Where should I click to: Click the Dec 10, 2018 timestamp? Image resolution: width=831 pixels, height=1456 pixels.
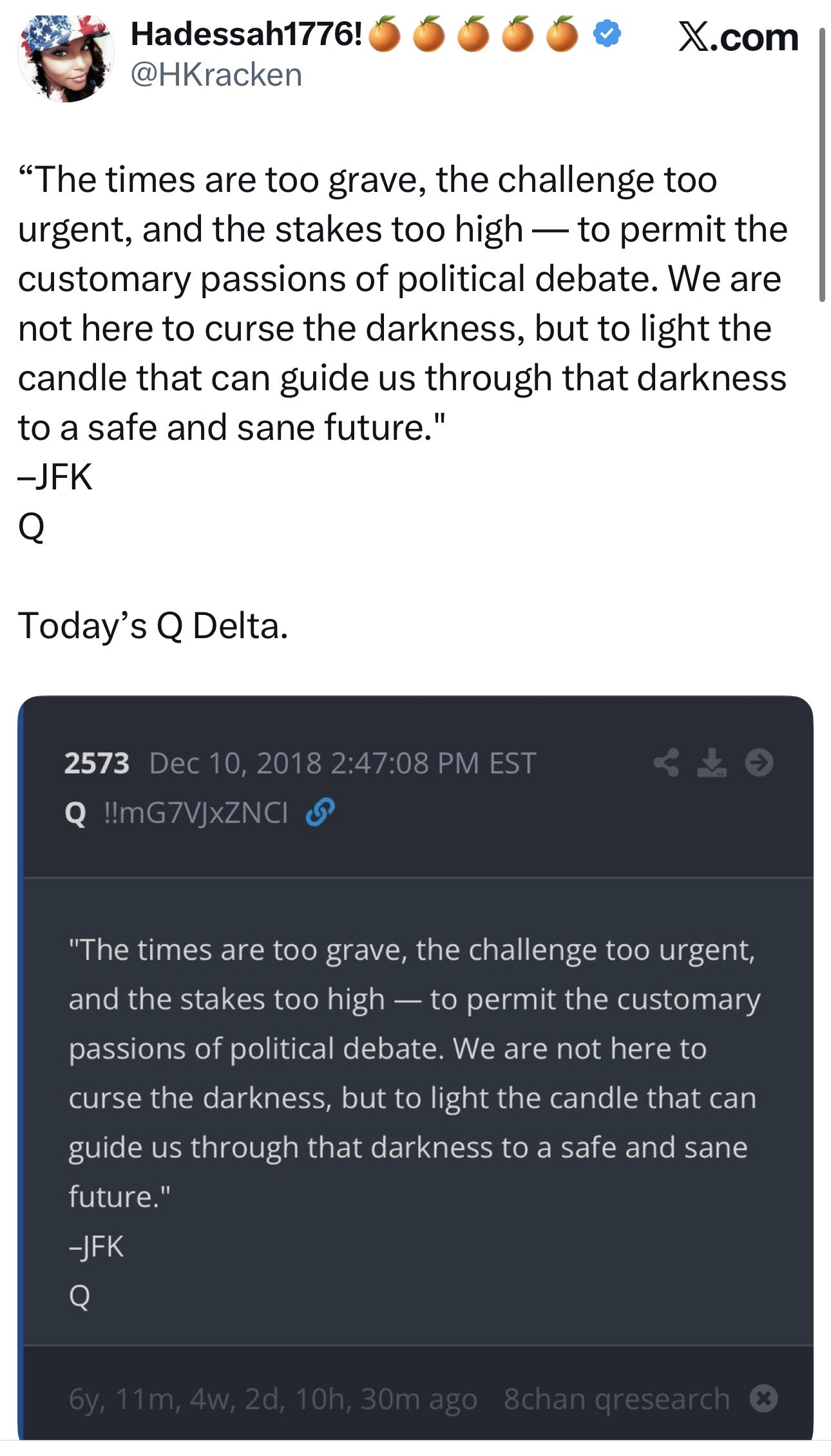point(342,763)
